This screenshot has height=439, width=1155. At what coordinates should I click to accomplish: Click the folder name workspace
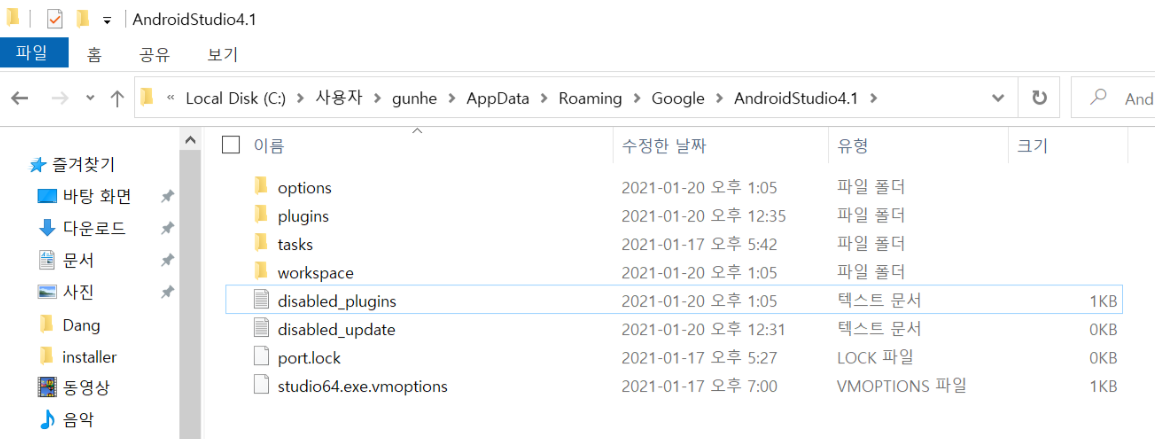315,273
